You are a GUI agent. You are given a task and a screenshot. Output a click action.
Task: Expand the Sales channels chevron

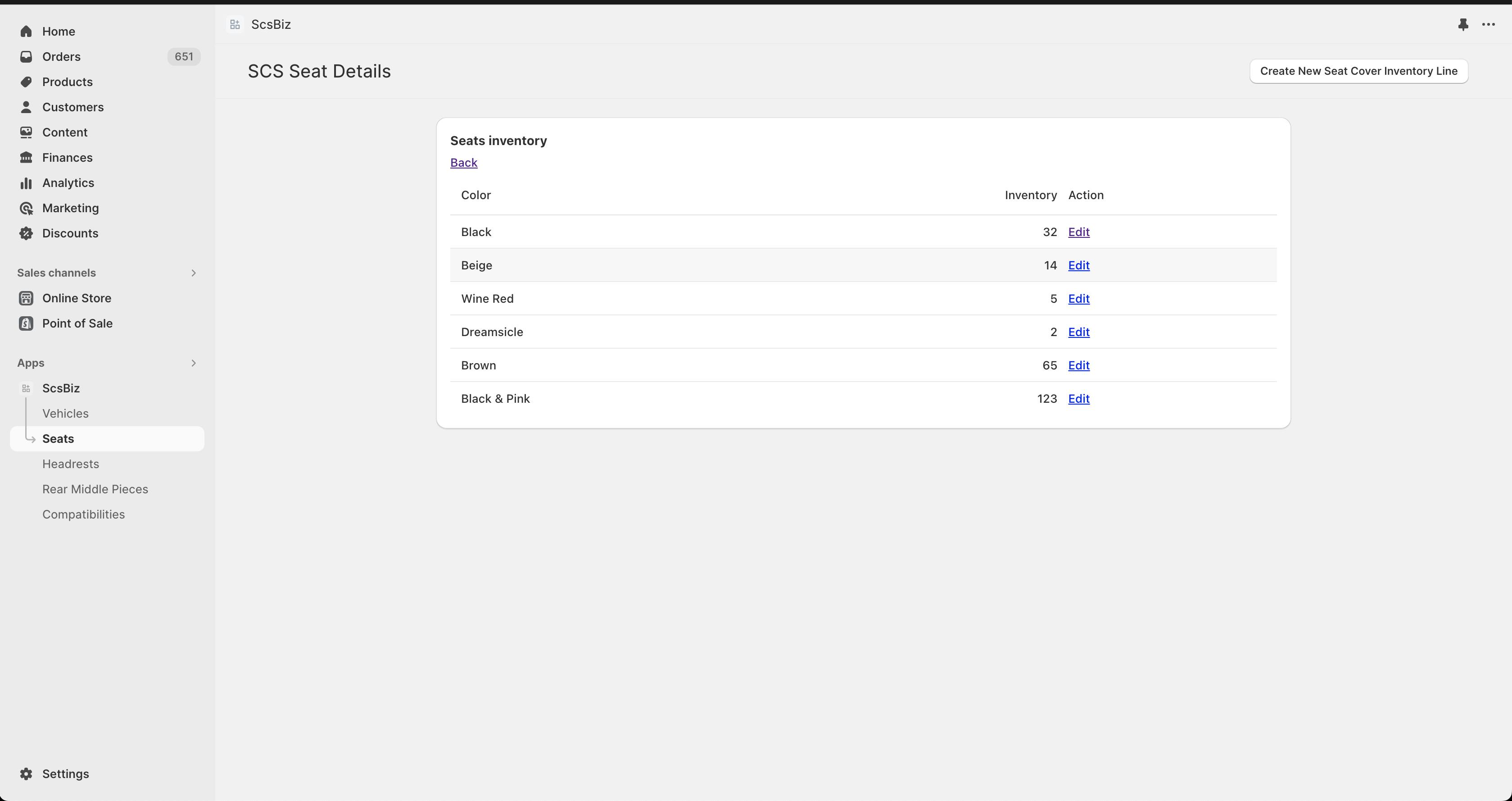coord(193,273)
